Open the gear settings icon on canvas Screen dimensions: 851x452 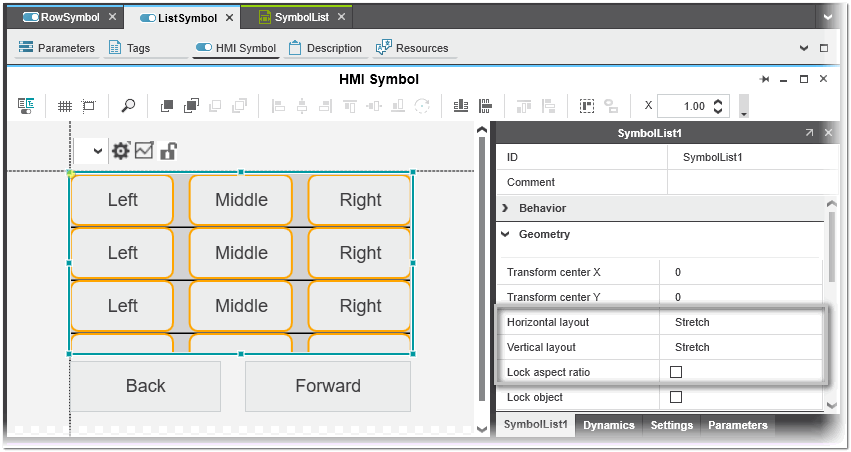121,151
